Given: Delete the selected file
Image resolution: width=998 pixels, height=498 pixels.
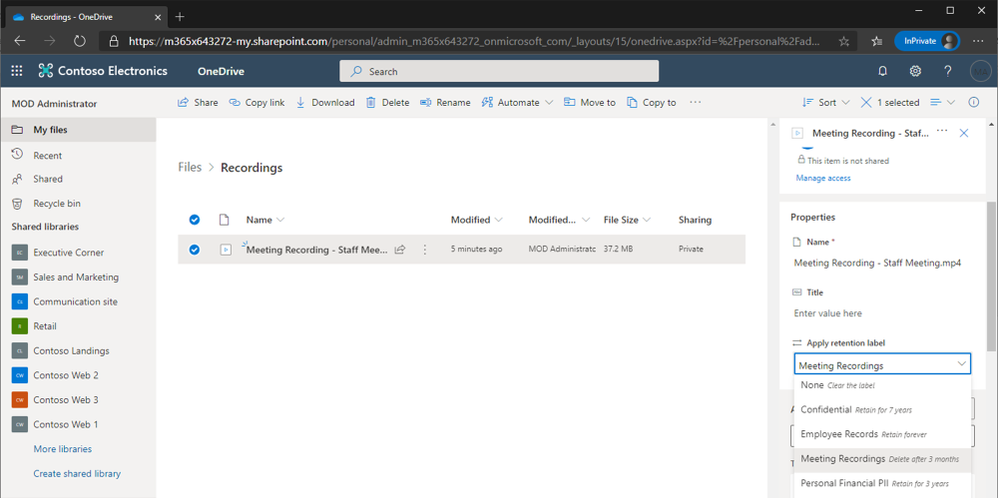Looking at the screenshot, I should coord(388,103).
